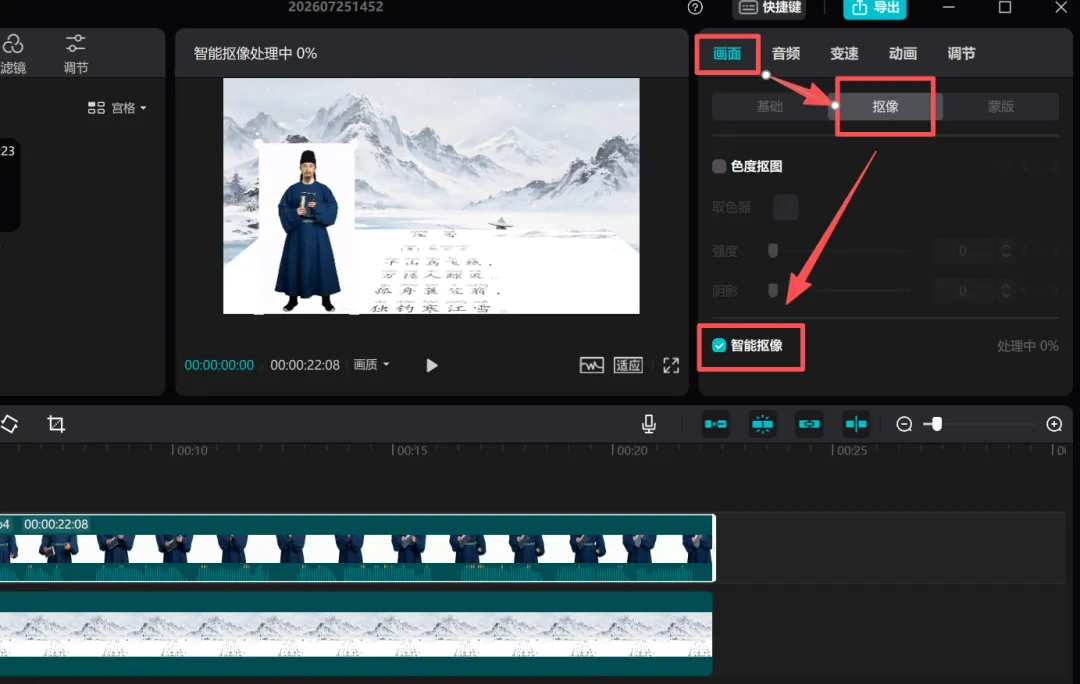This screenshot has width=1080, height=684.
Task: Click the 00:20 mark on timeline ruler
Action: [x=632, y=450]
